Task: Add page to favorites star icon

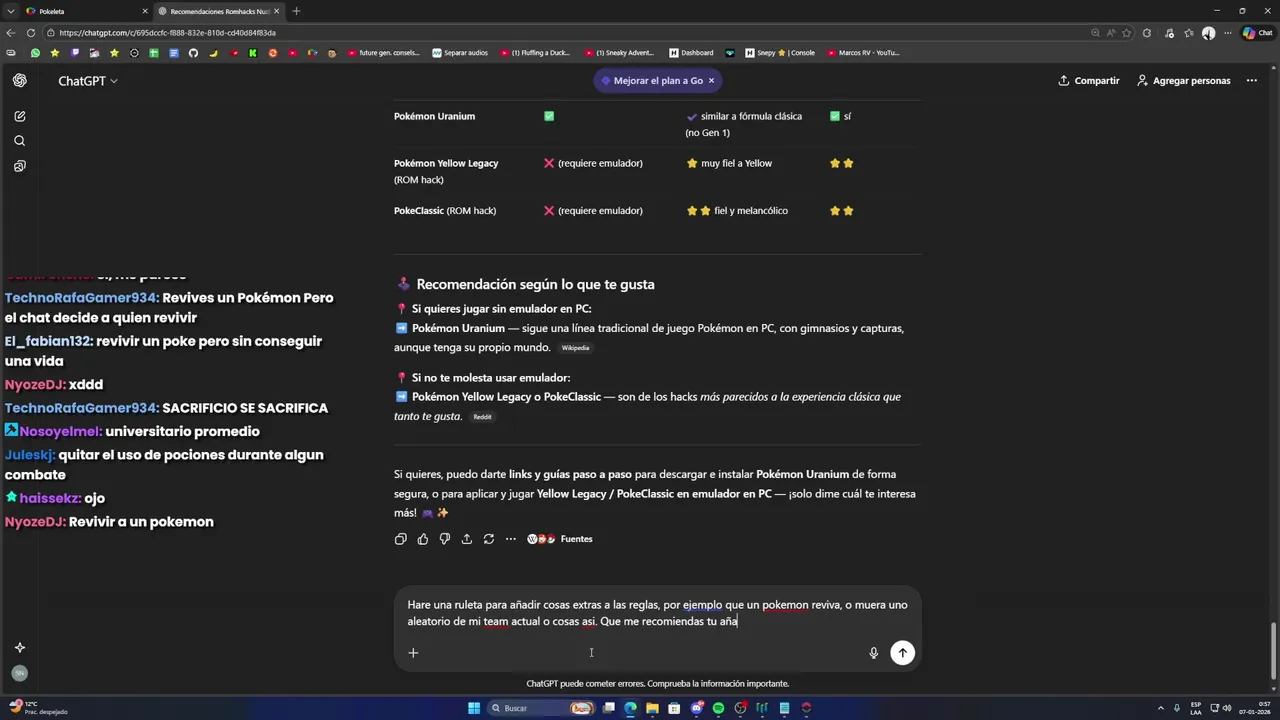Action: click(1127, 32)
